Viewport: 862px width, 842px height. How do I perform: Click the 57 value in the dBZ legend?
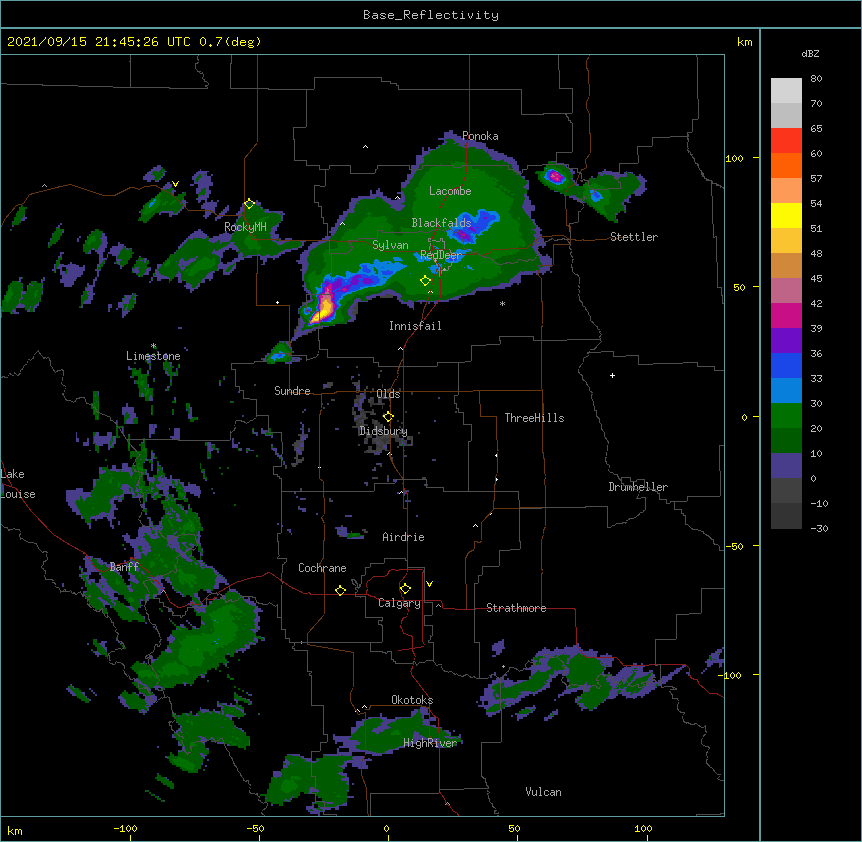816,179
